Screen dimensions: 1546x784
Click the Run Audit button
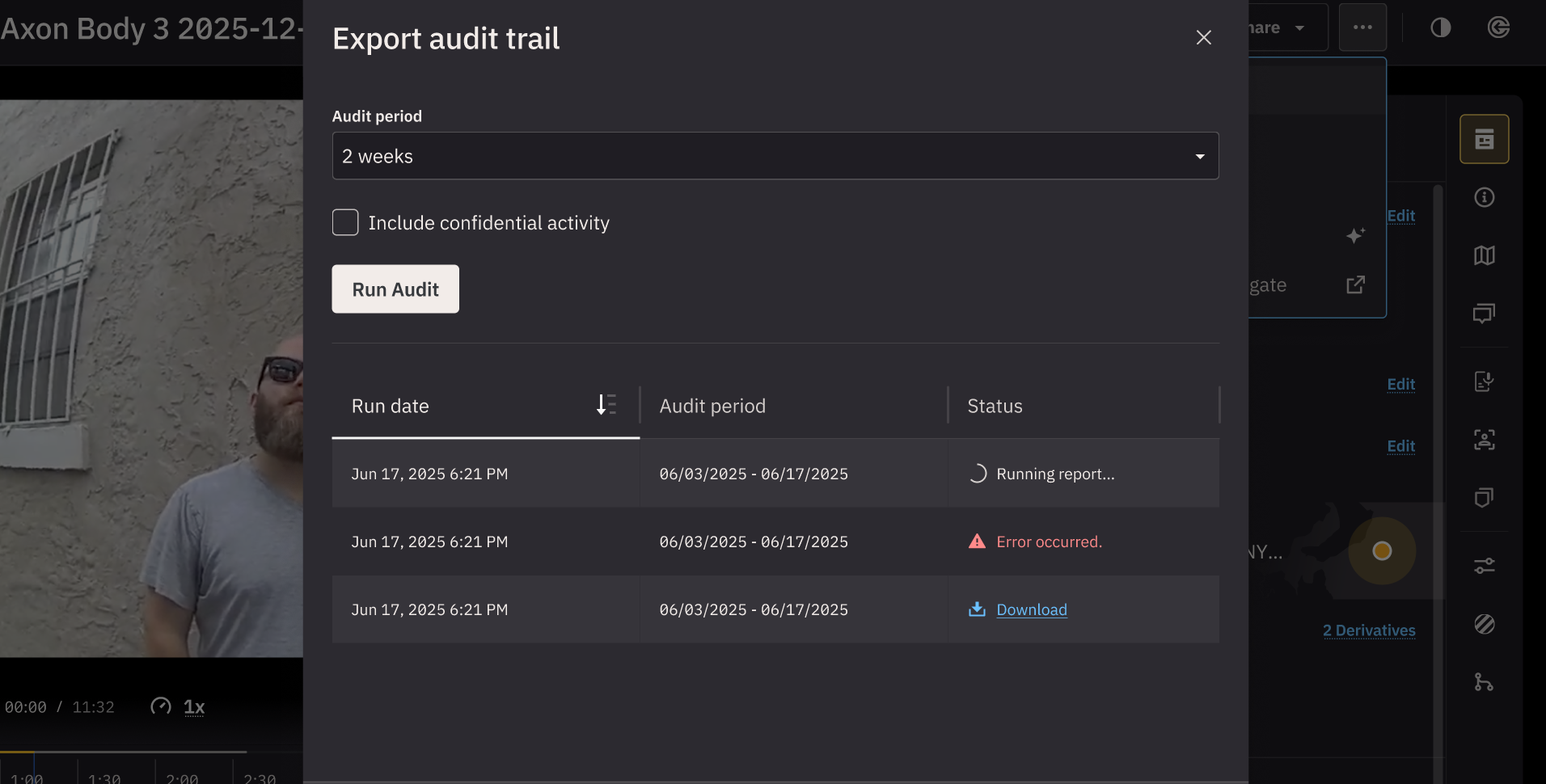pos(395,289)
